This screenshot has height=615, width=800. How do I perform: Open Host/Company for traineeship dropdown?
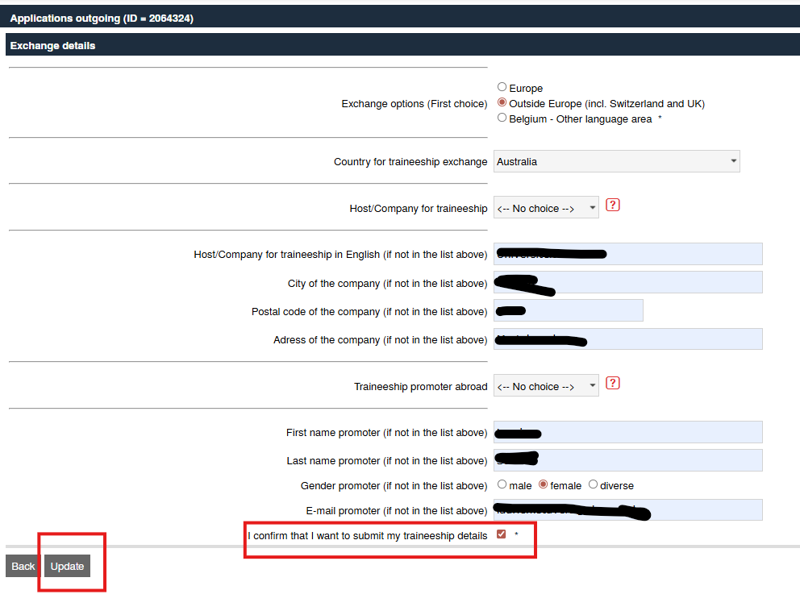[546, 208]
